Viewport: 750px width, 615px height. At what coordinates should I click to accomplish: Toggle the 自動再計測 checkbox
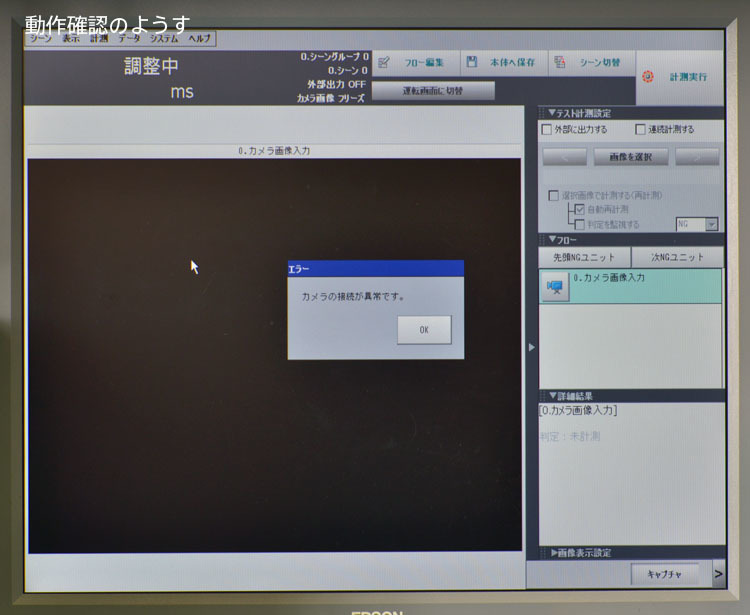click(578, 210)
